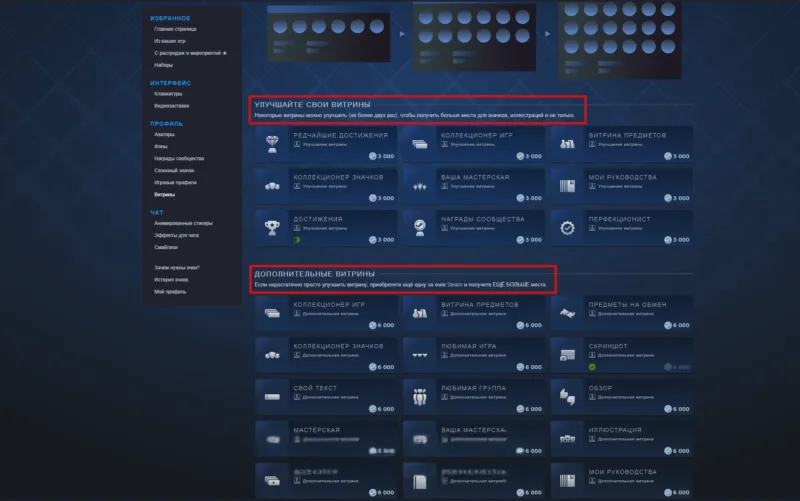Click the Мастерская additional showcase icon
Viewport: 800px width, 501px height.
tap(272, 439)
